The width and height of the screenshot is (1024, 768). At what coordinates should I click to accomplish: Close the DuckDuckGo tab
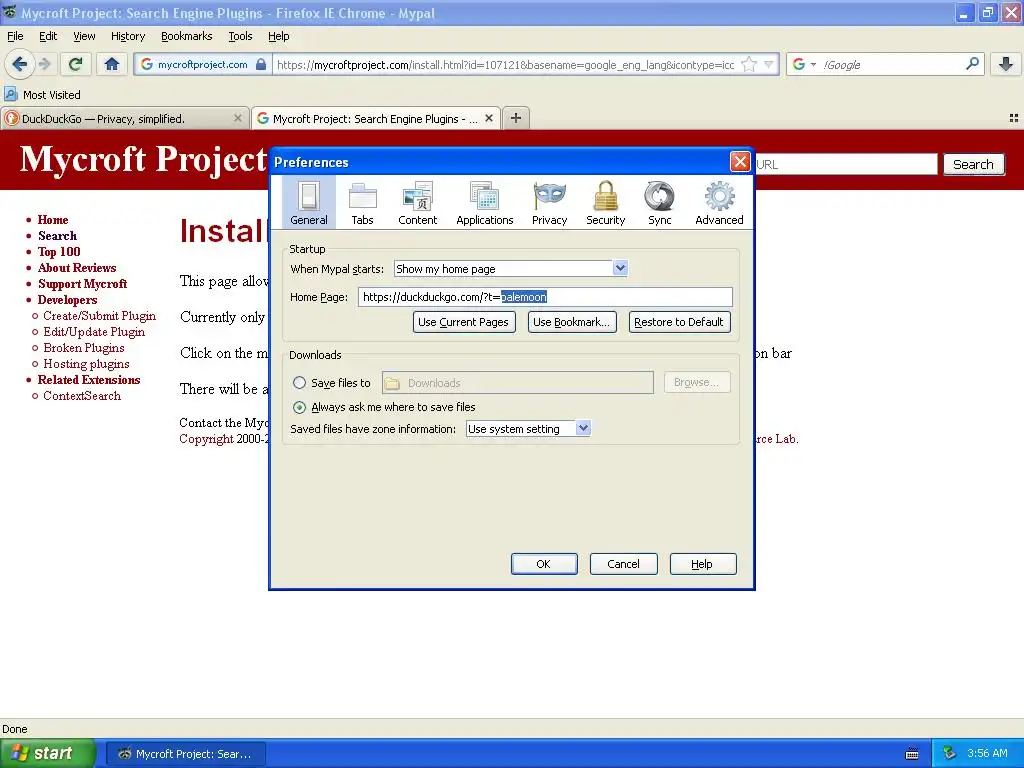(x=238, y=118)
